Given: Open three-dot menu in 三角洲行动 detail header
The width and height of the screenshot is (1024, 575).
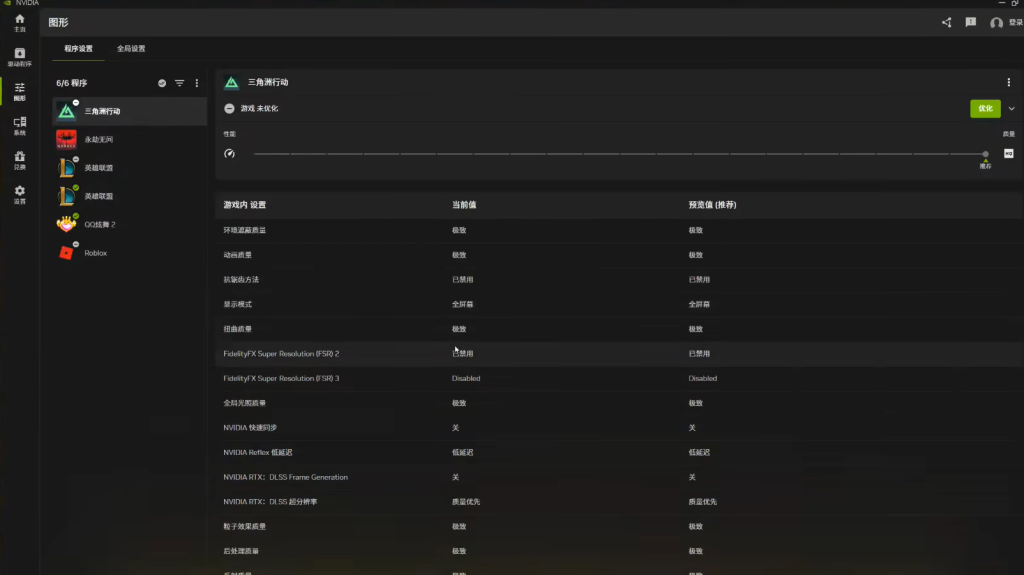Looking at the screenshot, I should (x=1008, y=82).
